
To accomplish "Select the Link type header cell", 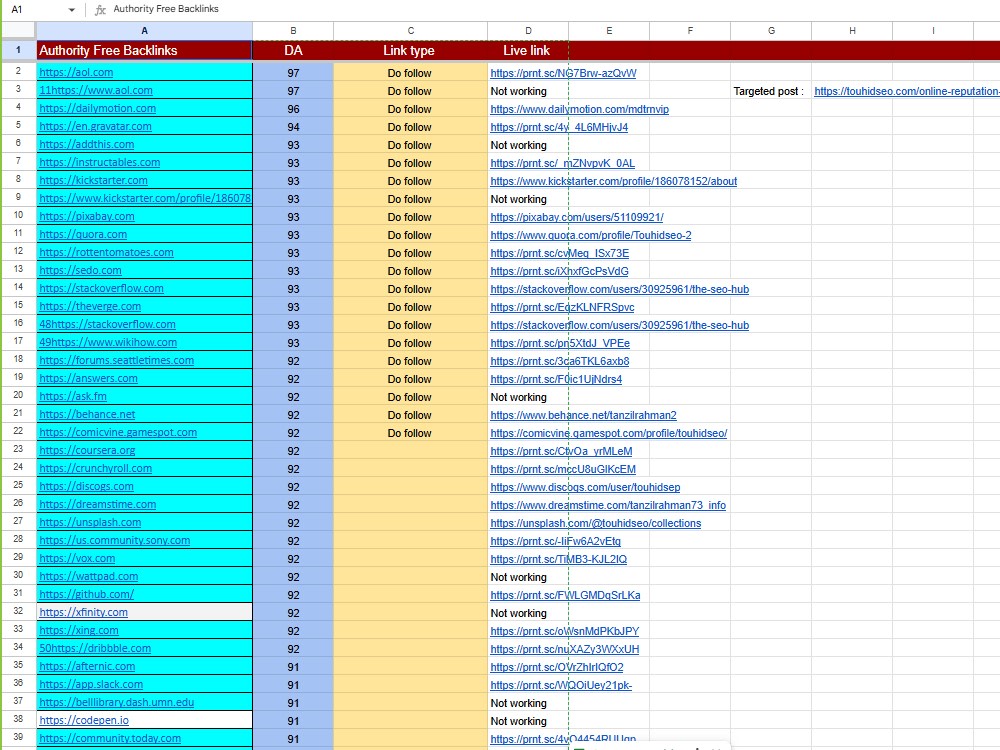I will 410,50.
